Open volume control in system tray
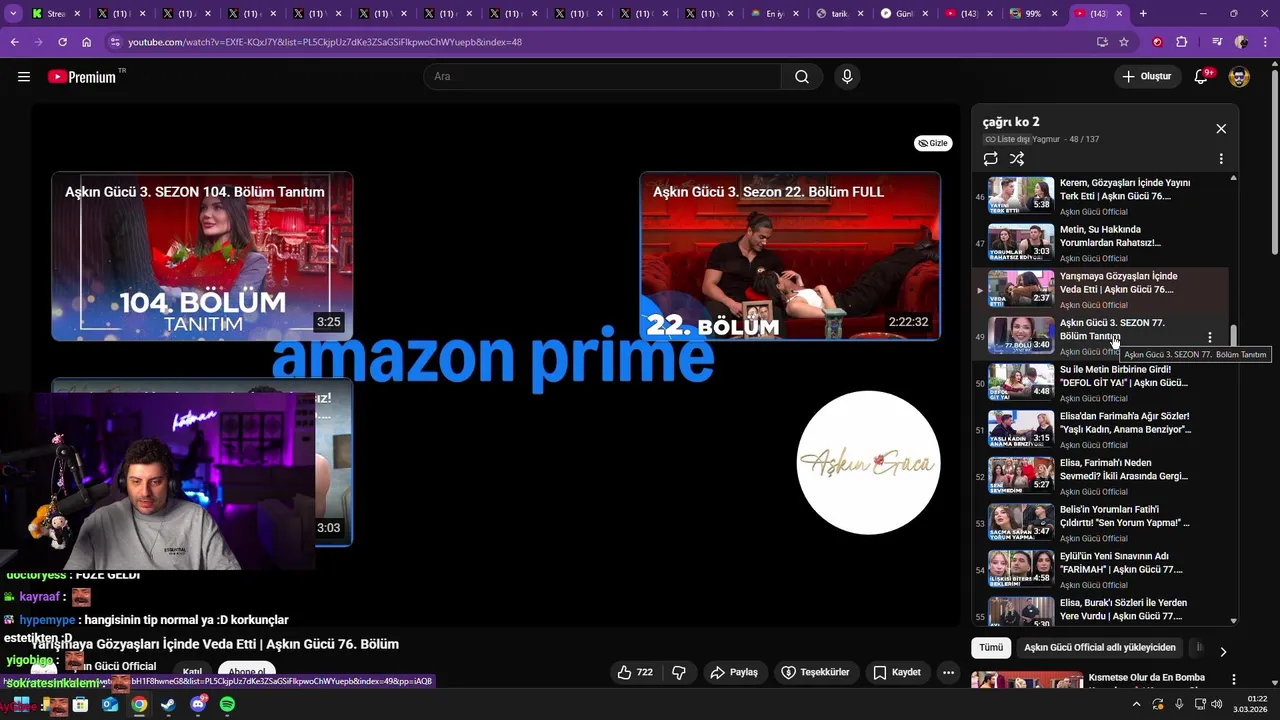Image resolution: width=1280 pixels, height=720 pixels. coord(1217,704)
